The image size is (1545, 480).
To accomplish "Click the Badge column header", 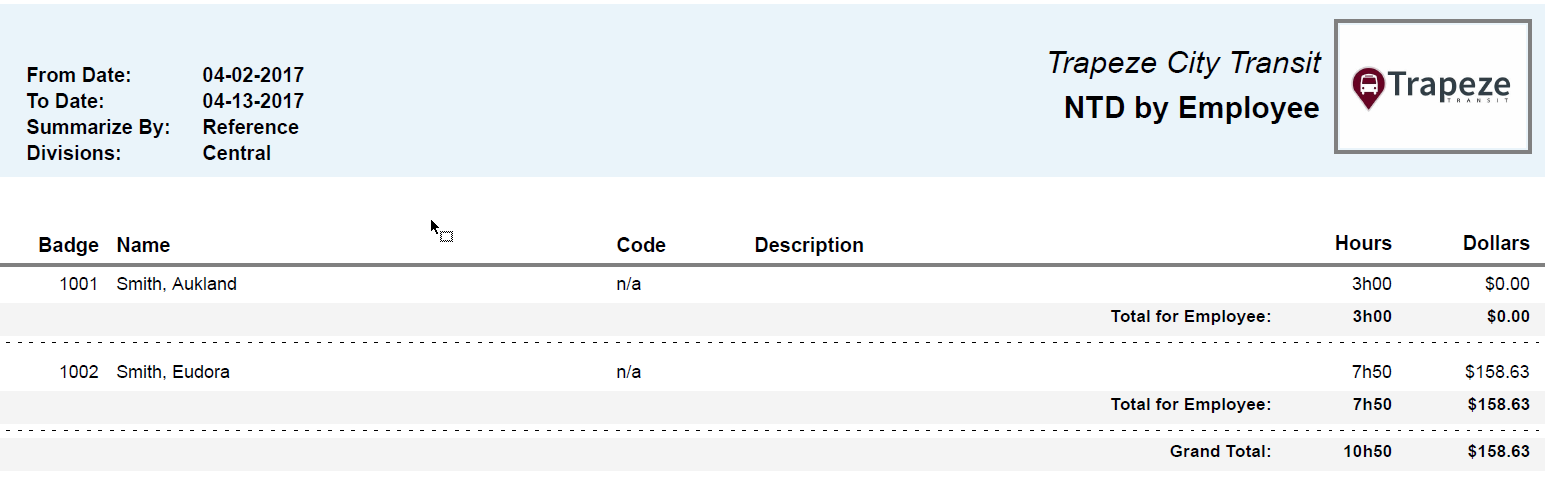I will [69, 245].
